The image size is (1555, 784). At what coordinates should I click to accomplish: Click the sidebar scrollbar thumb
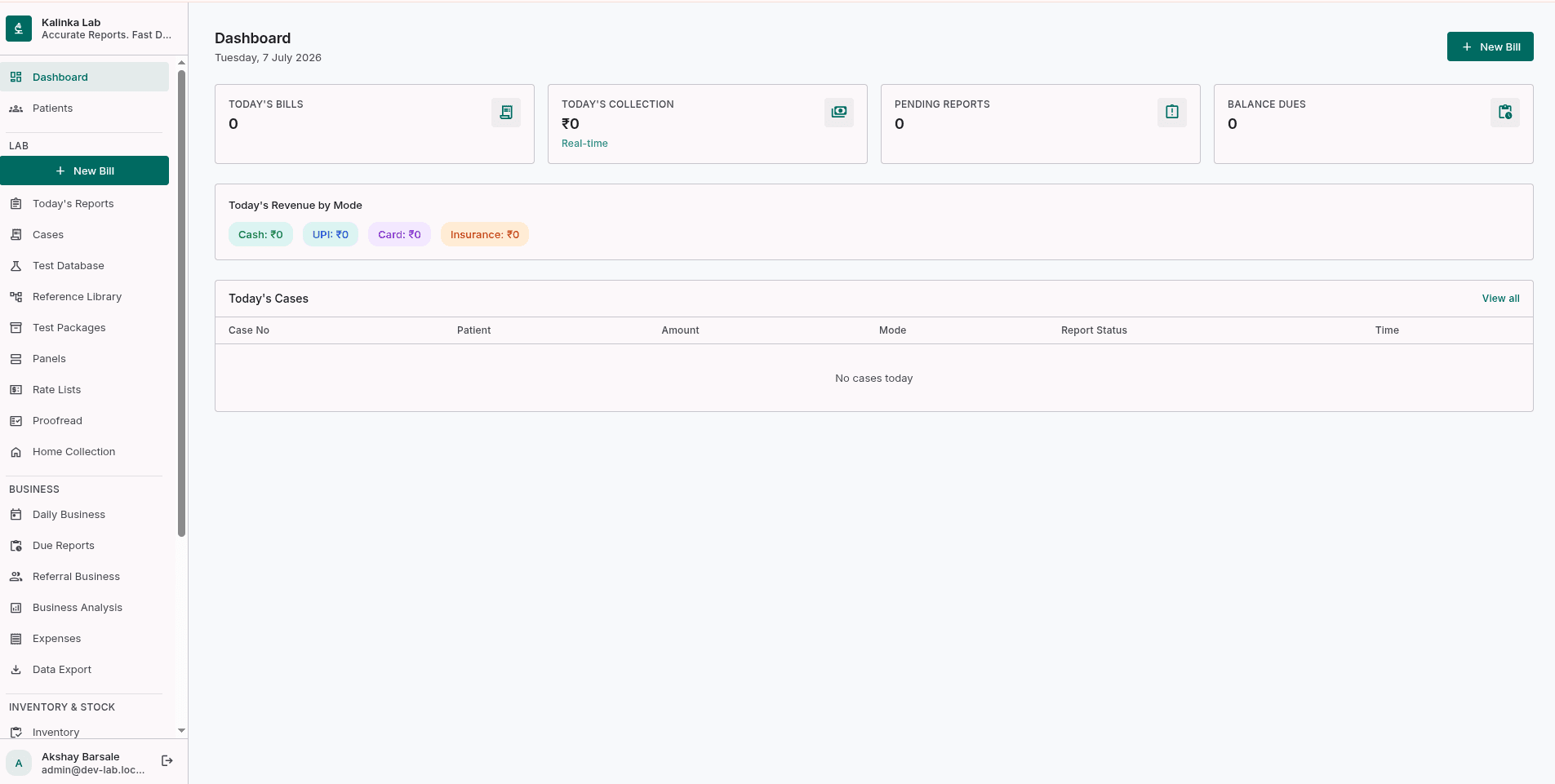click(181, 303)
